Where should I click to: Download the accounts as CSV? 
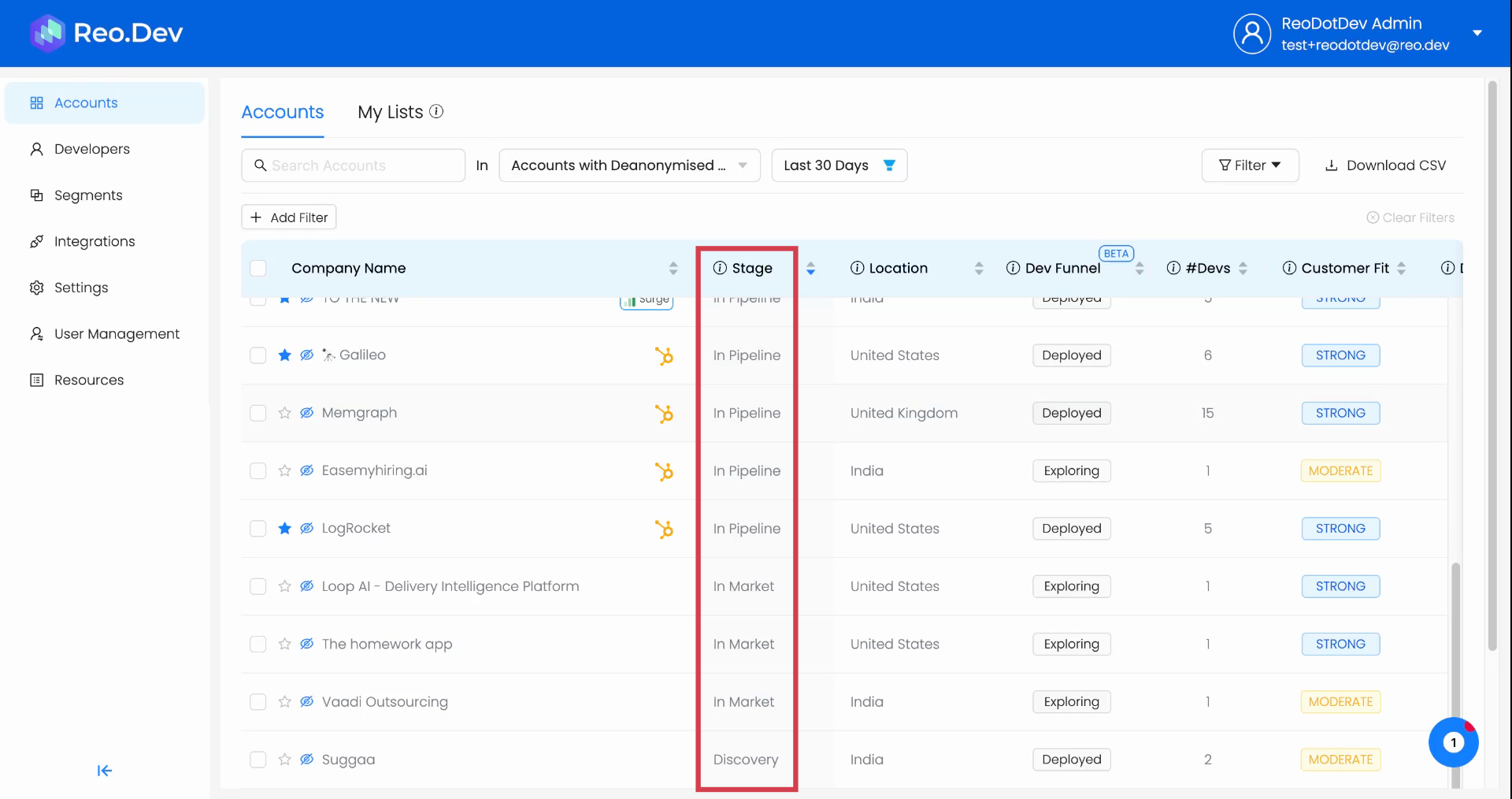(x=1385, y=165)
